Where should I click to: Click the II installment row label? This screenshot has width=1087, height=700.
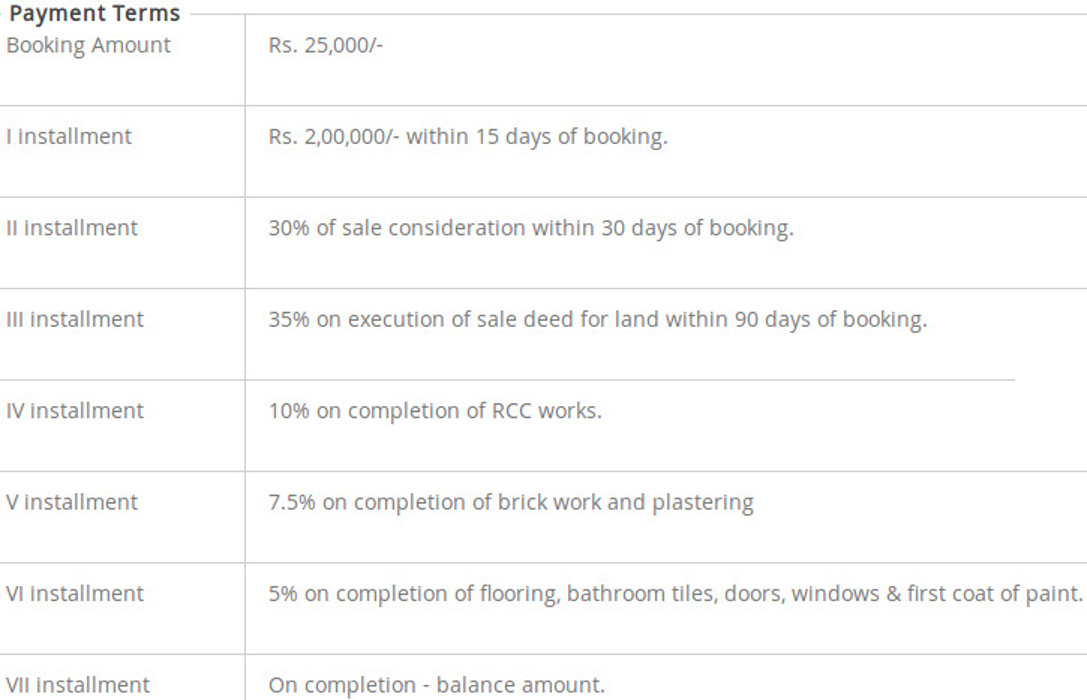pyautogui.click(x=72, y=228)
